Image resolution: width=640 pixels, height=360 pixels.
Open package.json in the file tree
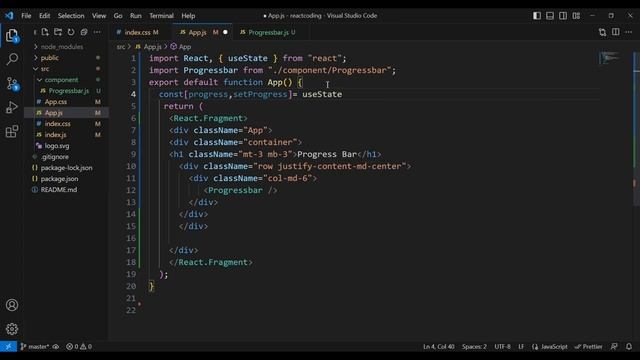(x=59, y=179)
